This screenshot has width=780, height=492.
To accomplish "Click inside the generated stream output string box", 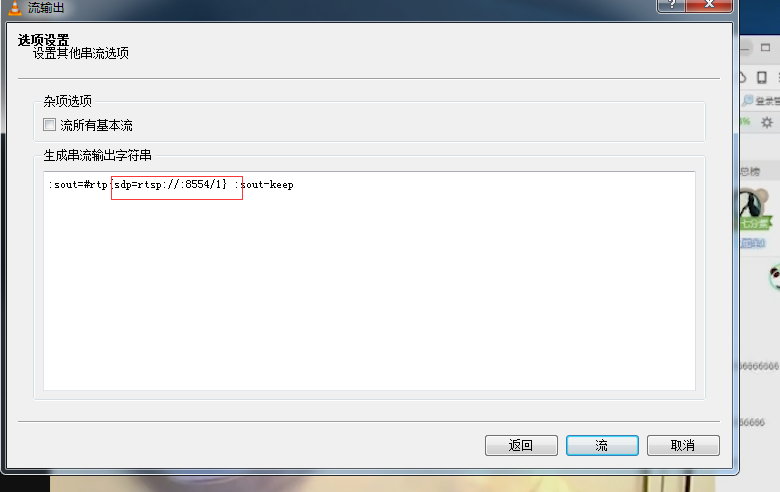I will 369,281.
